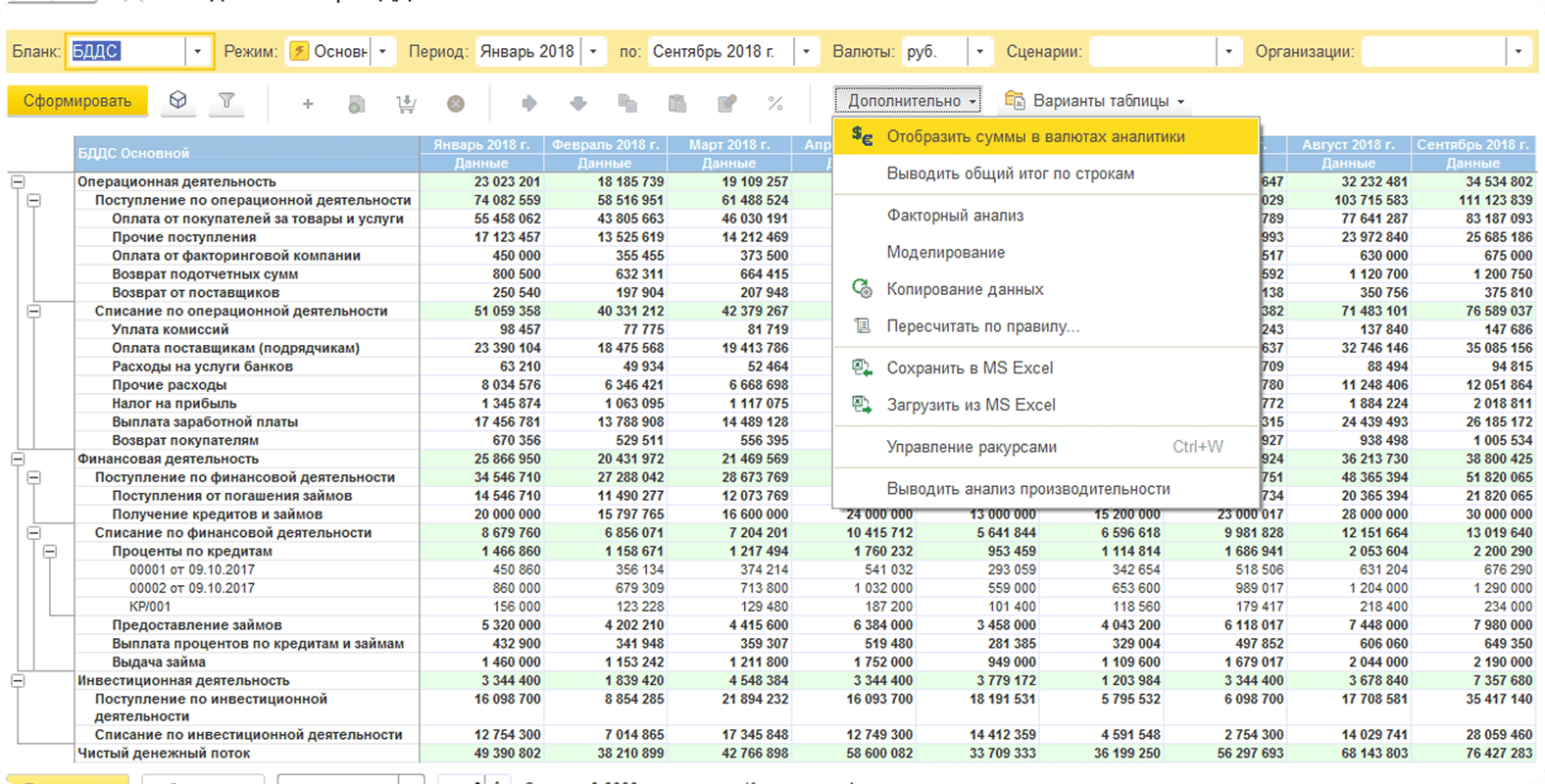Screen dimensions: 1545x784
Task: Collapse Списание по операционной деятельности group
Action: 33,311
